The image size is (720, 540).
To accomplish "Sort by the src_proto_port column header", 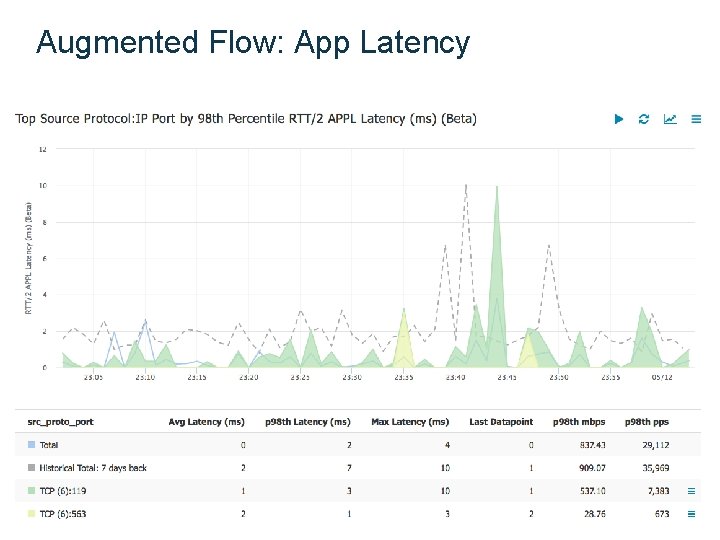I will pyautogui.click(x=60, y=422).
